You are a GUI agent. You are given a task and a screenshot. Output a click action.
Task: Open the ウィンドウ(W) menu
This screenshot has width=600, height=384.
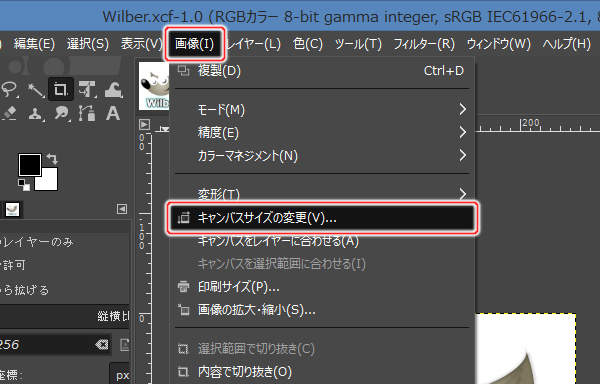click(498, 44)
